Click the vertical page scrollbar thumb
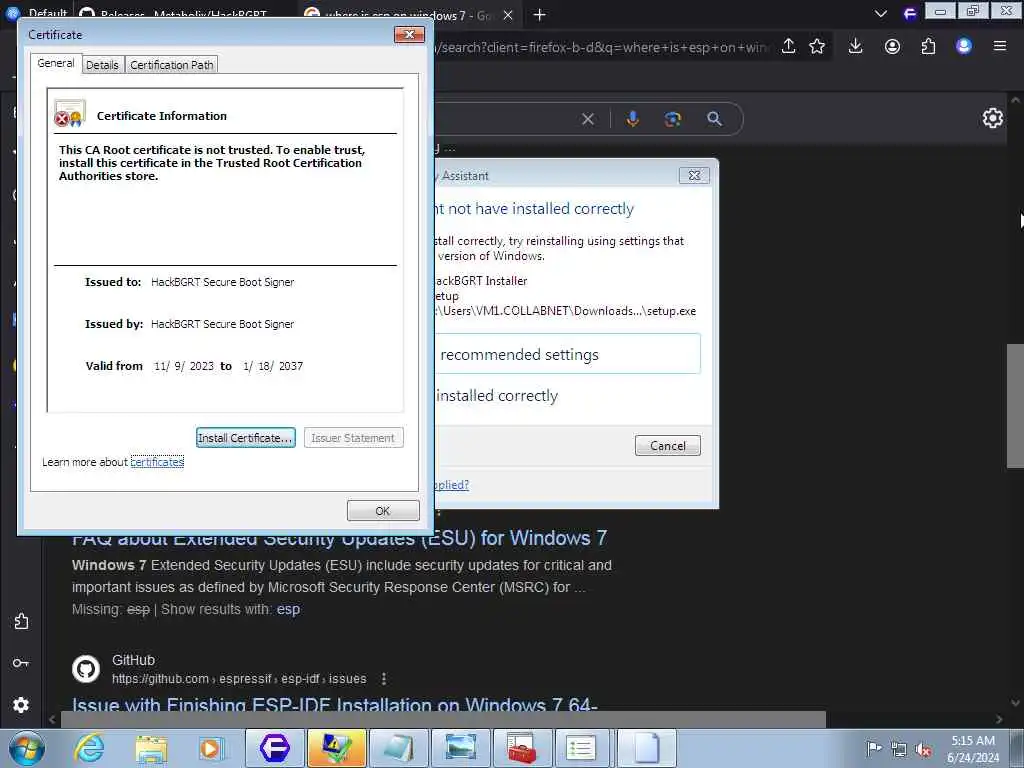Viewport: 1024px width, 768px height. click(1015, 405)
